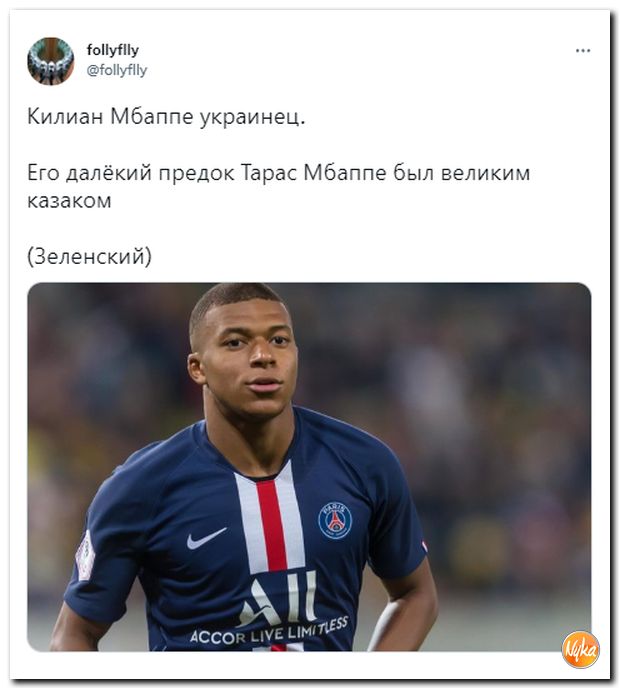Viewport: 621px width, 690px height.
Task: Open the follyflly profile avatar
Action: (x=50, y=61)
